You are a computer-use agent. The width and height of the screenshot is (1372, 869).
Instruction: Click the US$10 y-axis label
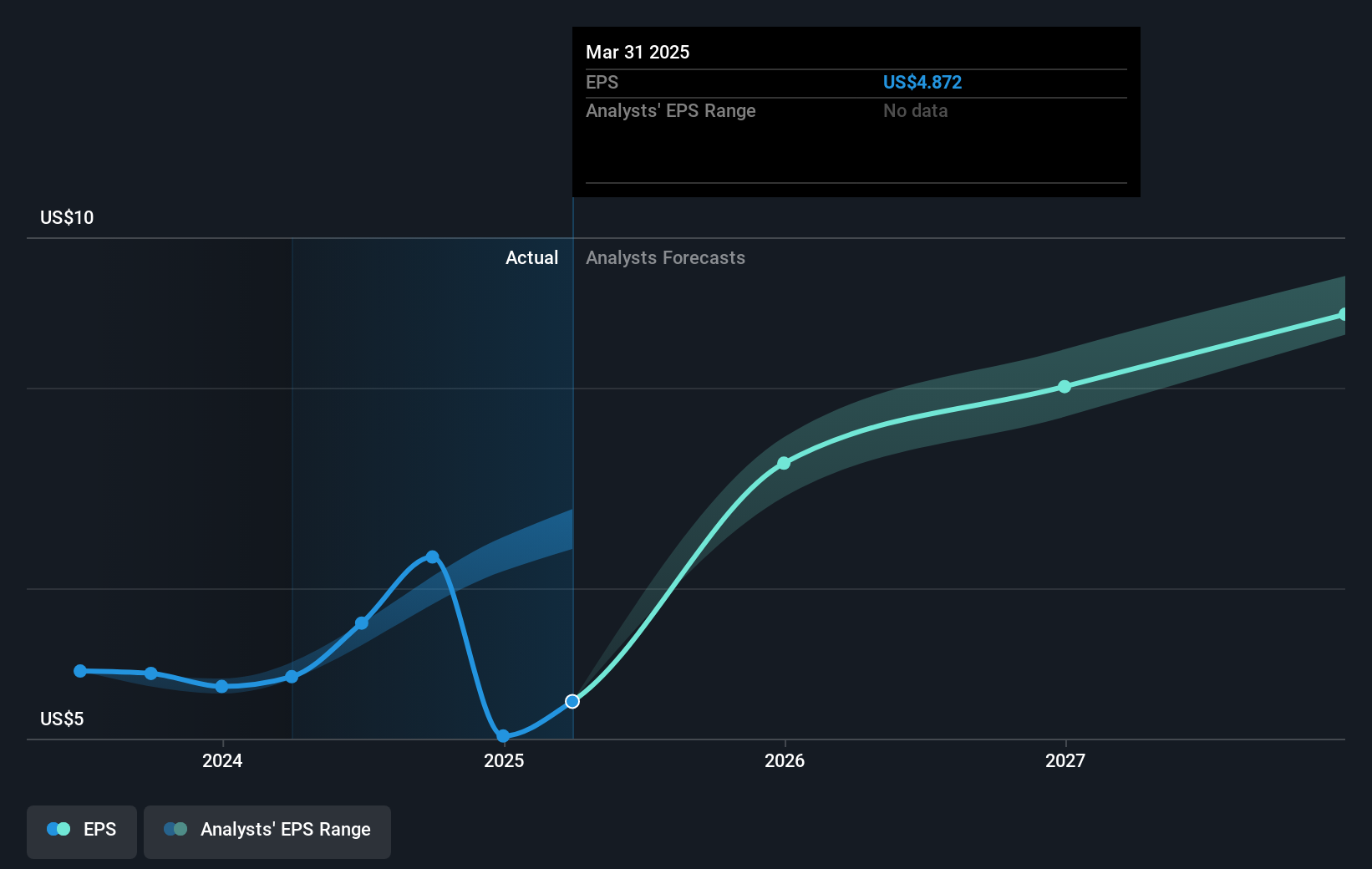pyautogui.click(x=67, y=217)
